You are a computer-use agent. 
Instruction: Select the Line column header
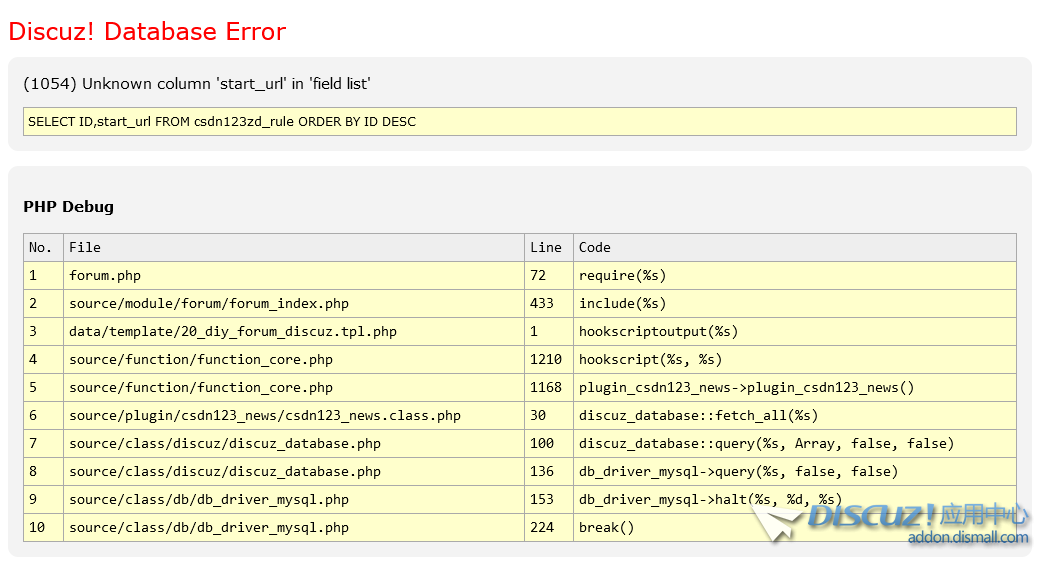[x=546, y=247]
